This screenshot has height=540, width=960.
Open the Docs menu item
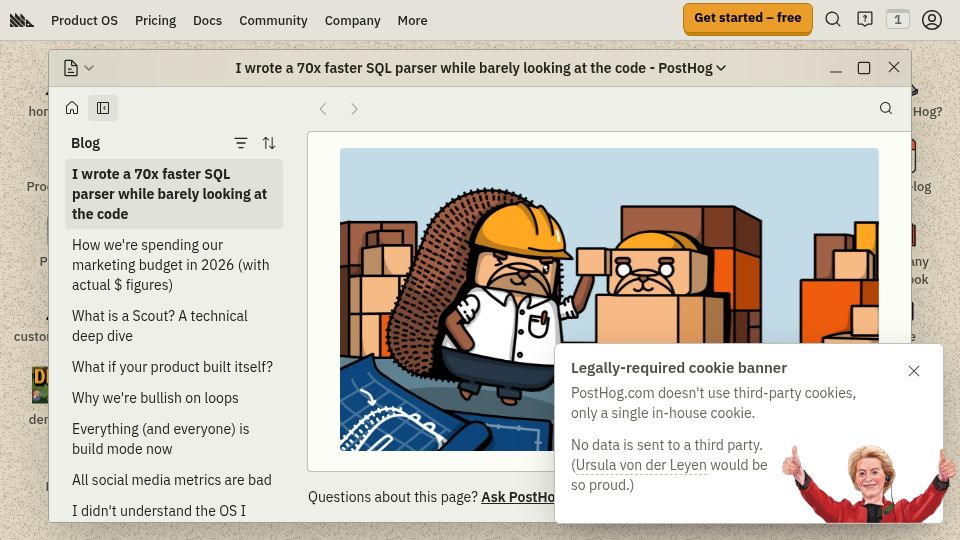click(x=208, y=20)
